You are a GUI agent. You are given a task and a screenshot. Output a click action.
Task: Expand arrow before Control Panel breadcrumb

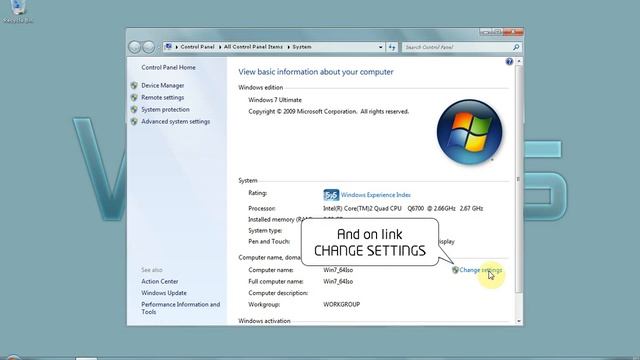tap(177, 47)
